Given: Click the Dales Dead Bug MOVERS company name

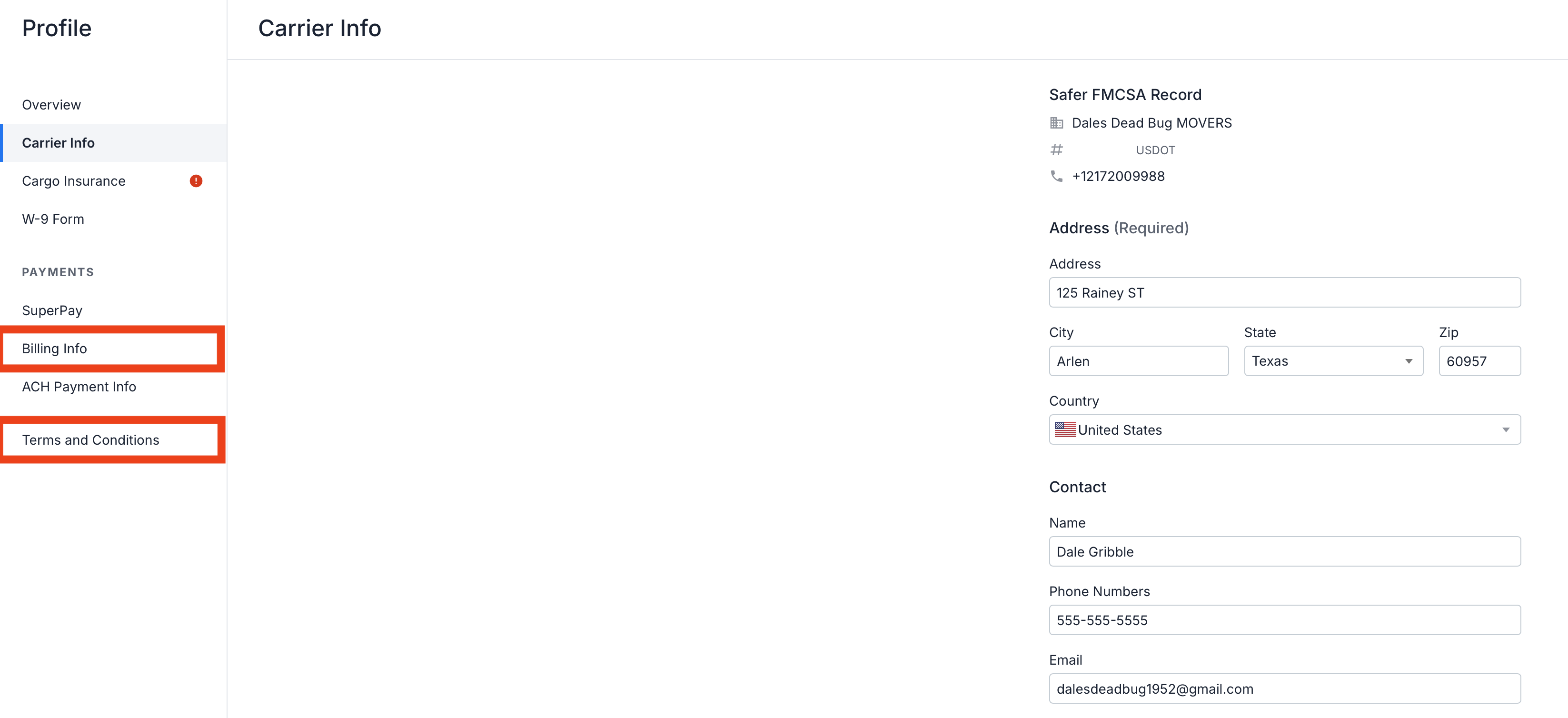Looking at the screenshot, I should pyautogui.click(x=1151, y=123).
